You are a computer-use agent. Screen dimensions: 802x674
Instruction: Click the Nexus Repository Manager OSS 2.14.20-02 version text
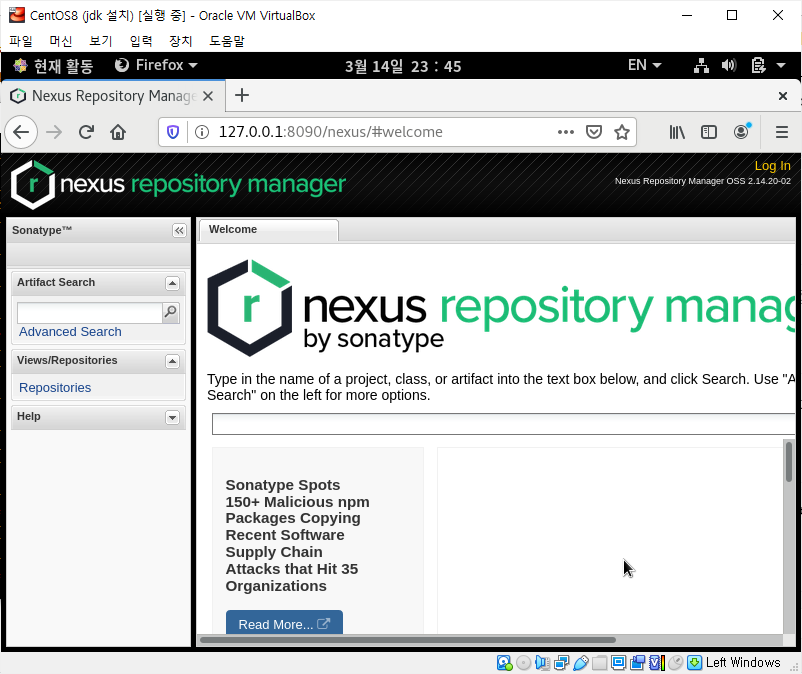click(702, 181)
